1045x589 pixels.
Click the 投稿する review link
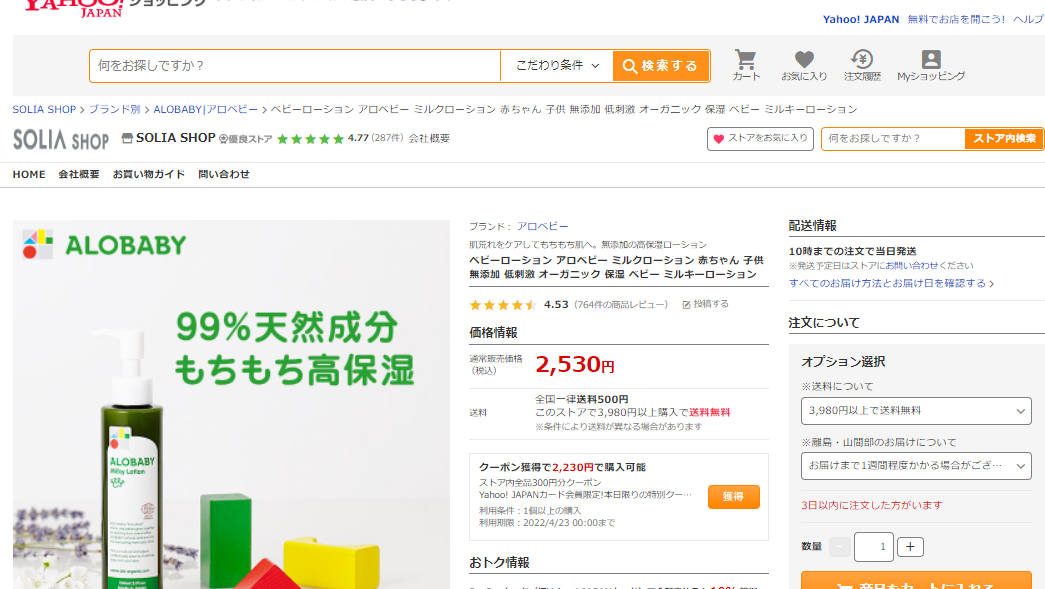[x=710, y=304]
